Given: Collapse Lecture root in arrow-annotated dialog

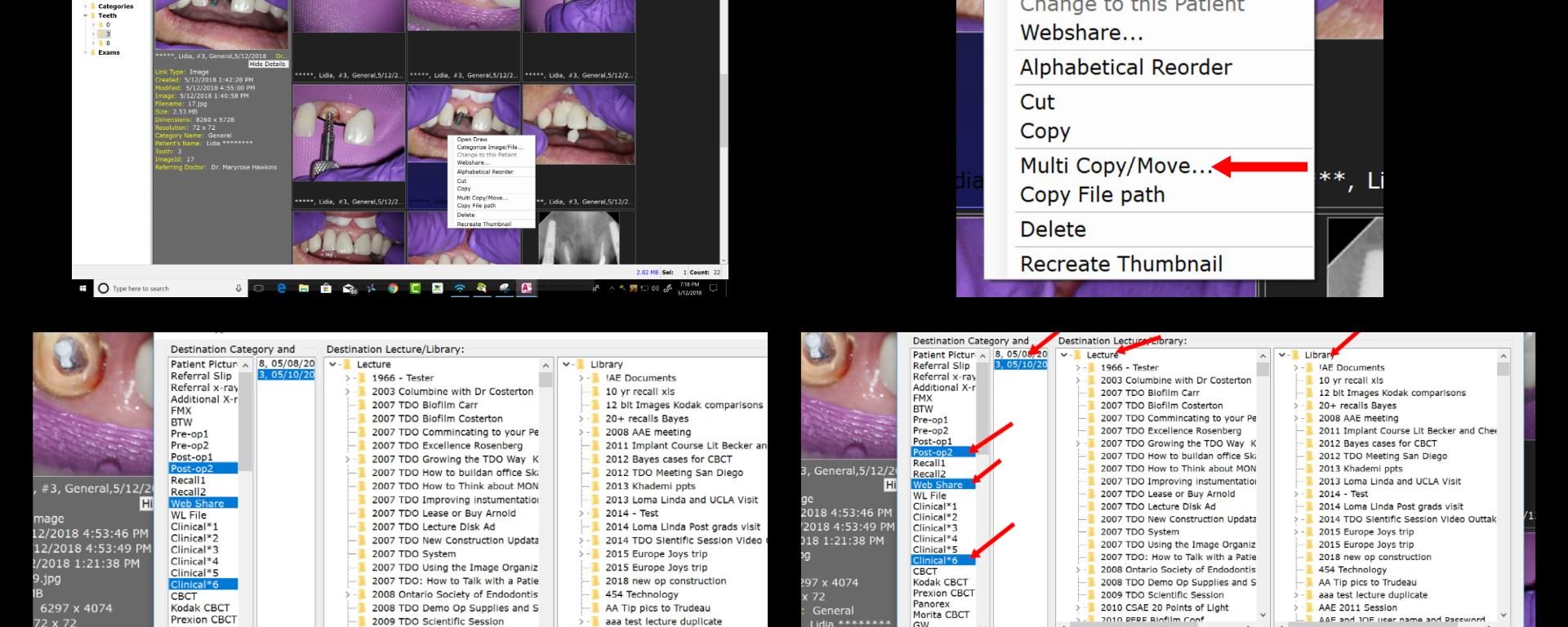Looking at the screenshot, I should [1065, 355].
